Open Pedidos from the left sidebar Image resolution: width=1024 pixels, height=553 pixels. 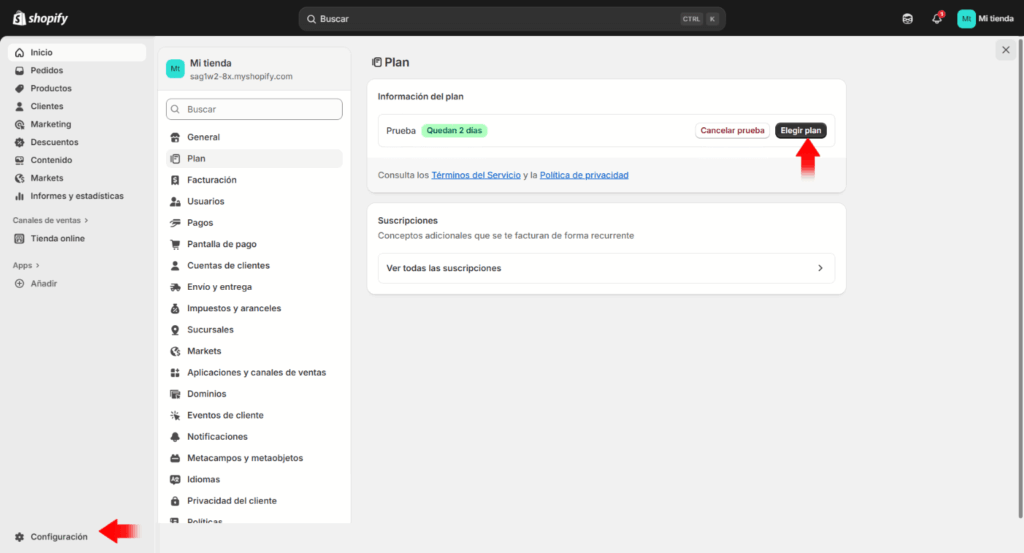click(46, 70)
